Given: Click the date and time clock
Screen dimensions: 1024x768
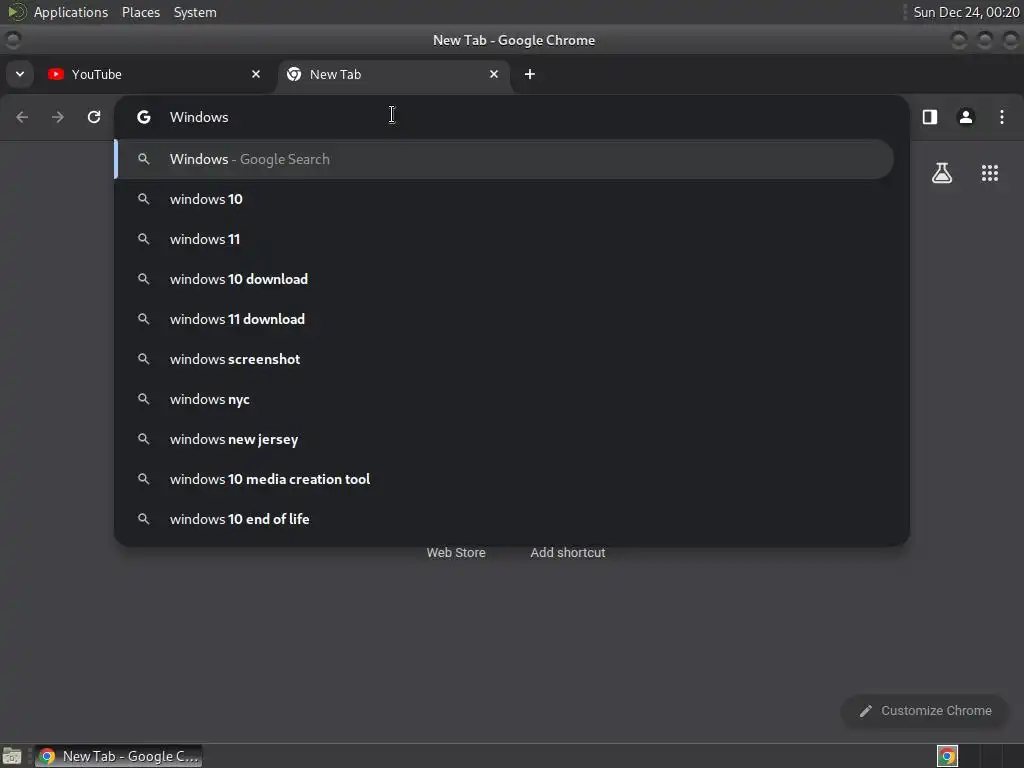Looking at the screenshot, I should point(966,12).
